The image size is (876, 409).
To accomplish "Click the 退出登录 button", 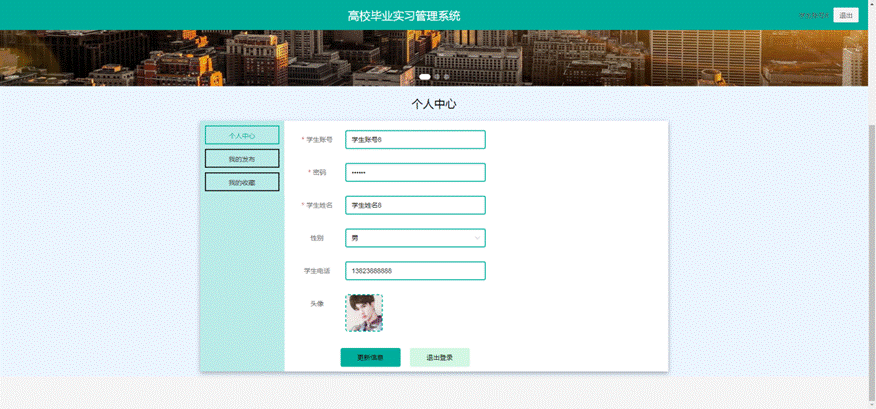I will (x=440, y=358).
